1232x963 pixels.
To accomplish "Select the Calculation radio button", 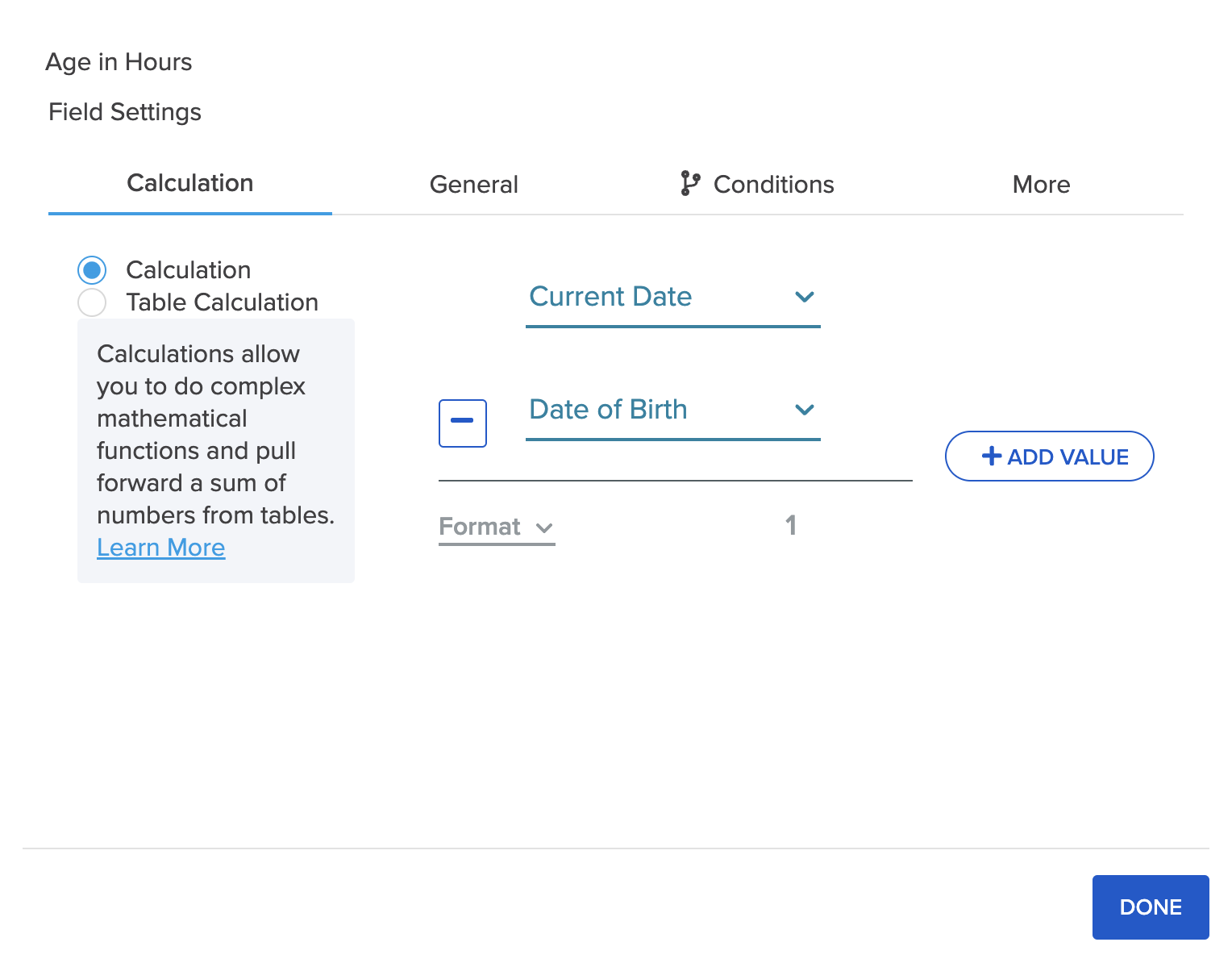I will 92,270.
